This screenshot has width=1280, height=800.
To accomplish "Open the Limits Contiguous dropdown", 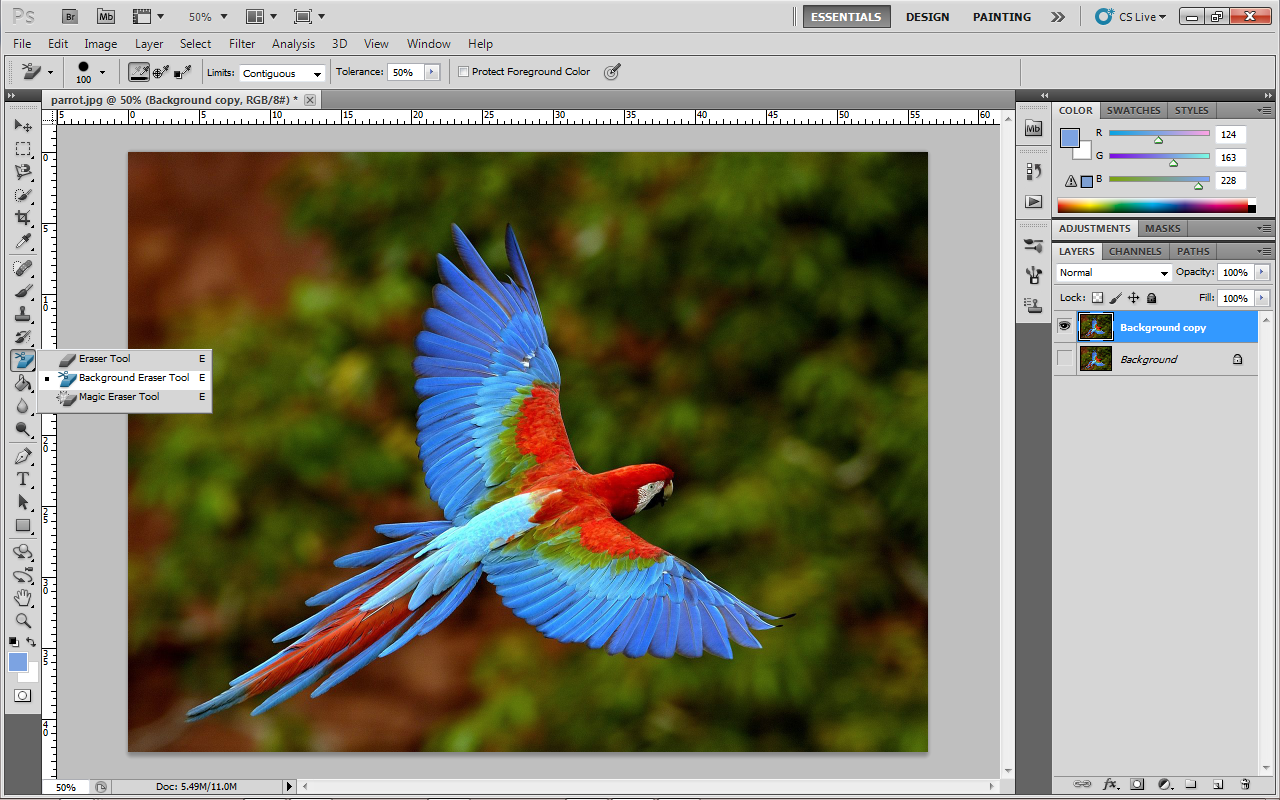I will [x=283, y=73].
